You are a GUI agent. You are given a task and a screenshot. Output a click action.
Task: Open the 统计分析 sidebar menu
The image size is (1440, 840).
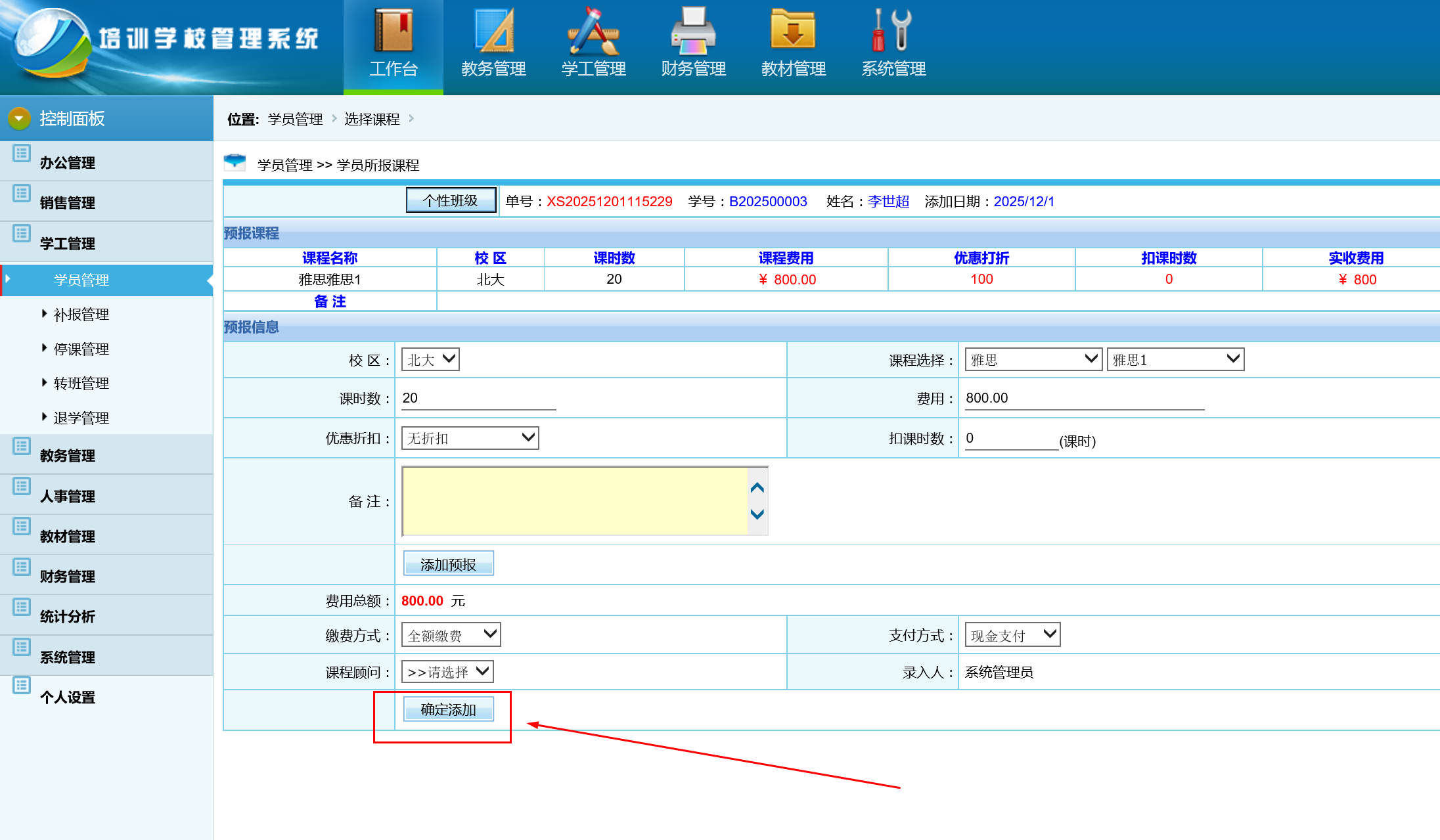tap(67, 616)
